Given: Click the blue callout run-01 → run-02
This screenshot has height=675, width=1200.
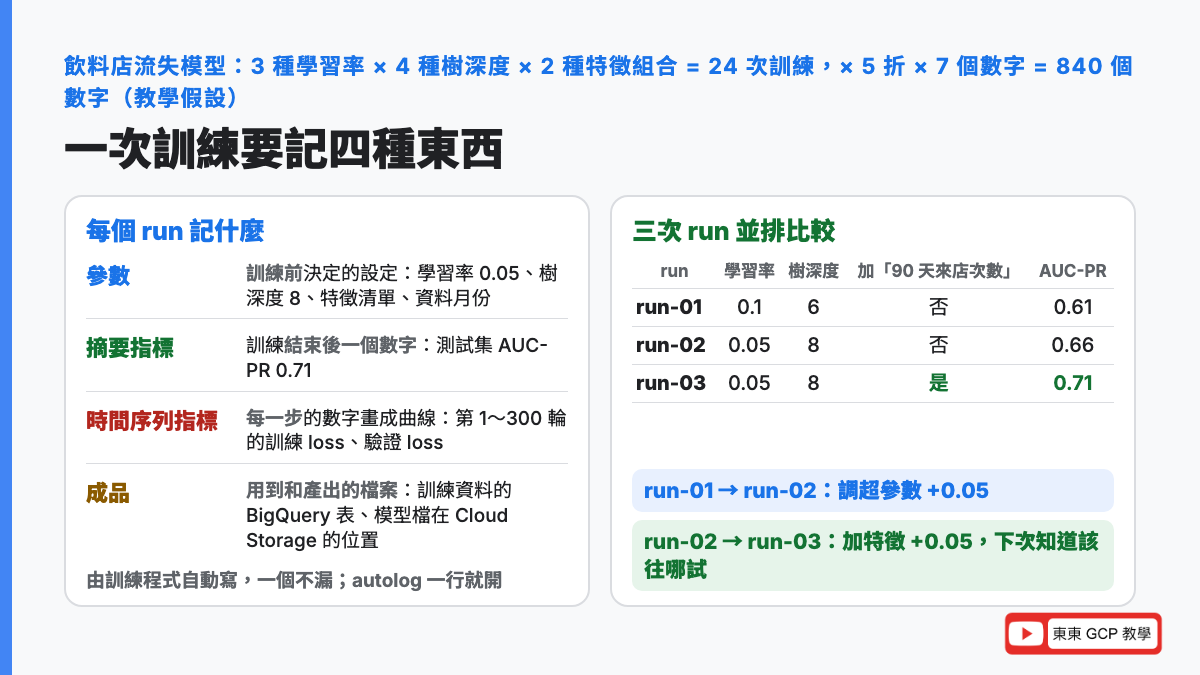Looking at the screenshot, I should (x=873, y=490).
